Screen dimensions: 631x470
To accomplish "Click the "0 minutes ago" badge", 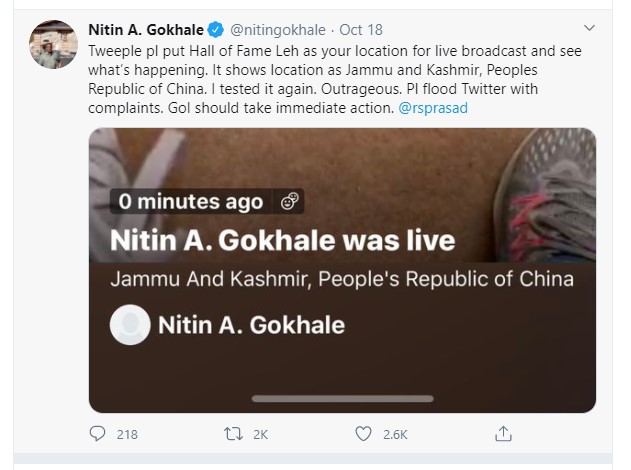I will pyautogui.click(x=190, y=202).
